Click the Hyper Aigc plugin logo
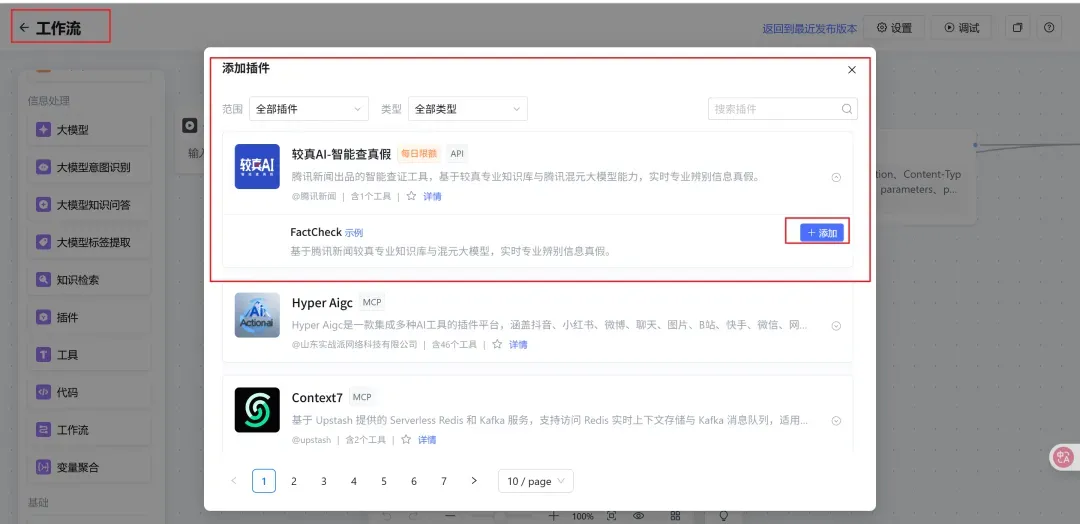This screenshot has width=1080, height=524. (257, 314)
